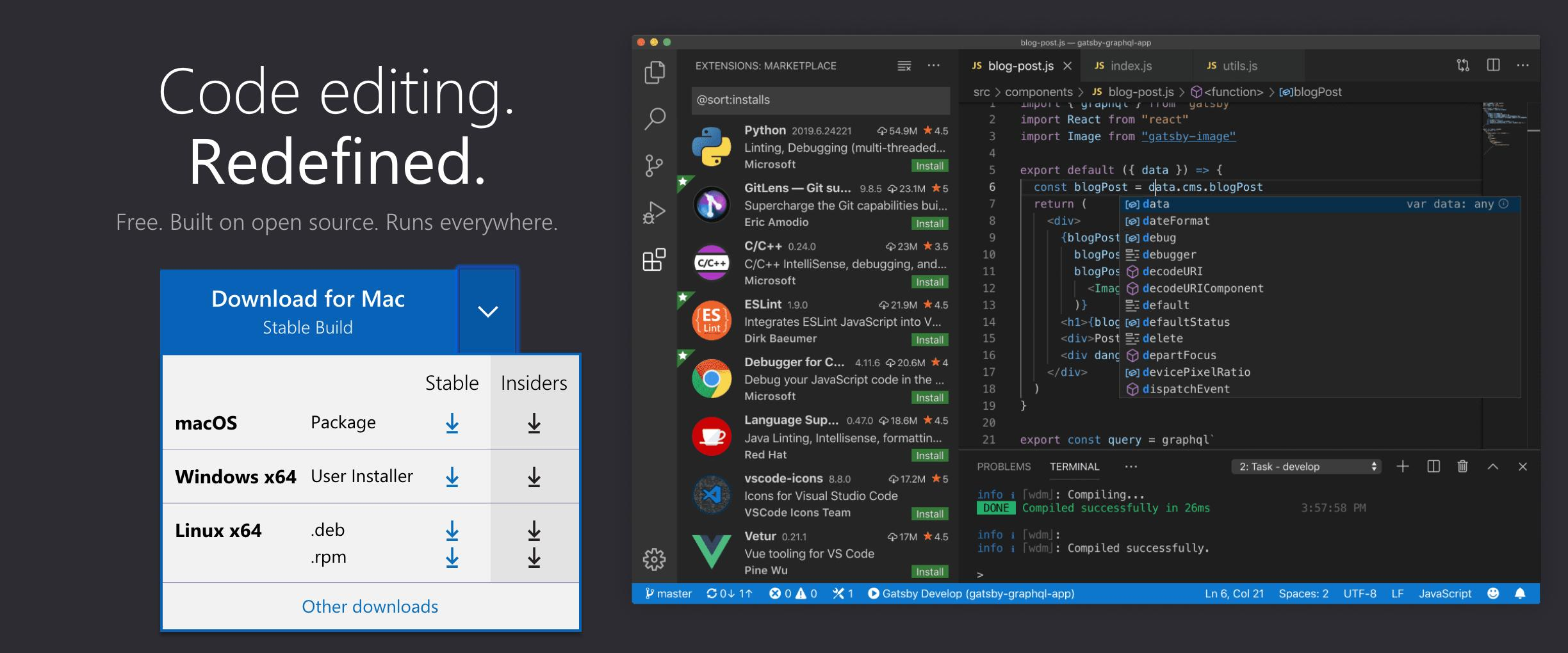Viewport: 1568px width, 653px height.
Task: Click the '@sort:installs' extension search box
Action: tap(821, 100)
